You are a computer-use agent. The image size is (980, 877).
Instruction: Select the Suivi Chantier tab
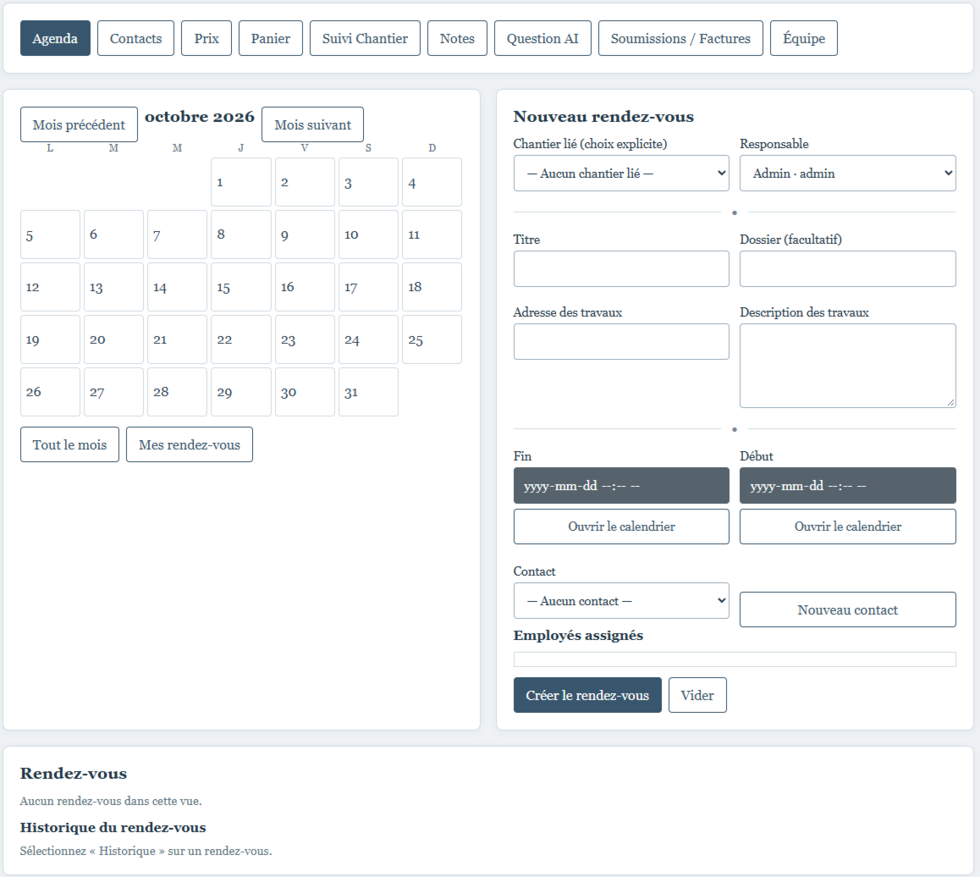(x=365, y=38)
